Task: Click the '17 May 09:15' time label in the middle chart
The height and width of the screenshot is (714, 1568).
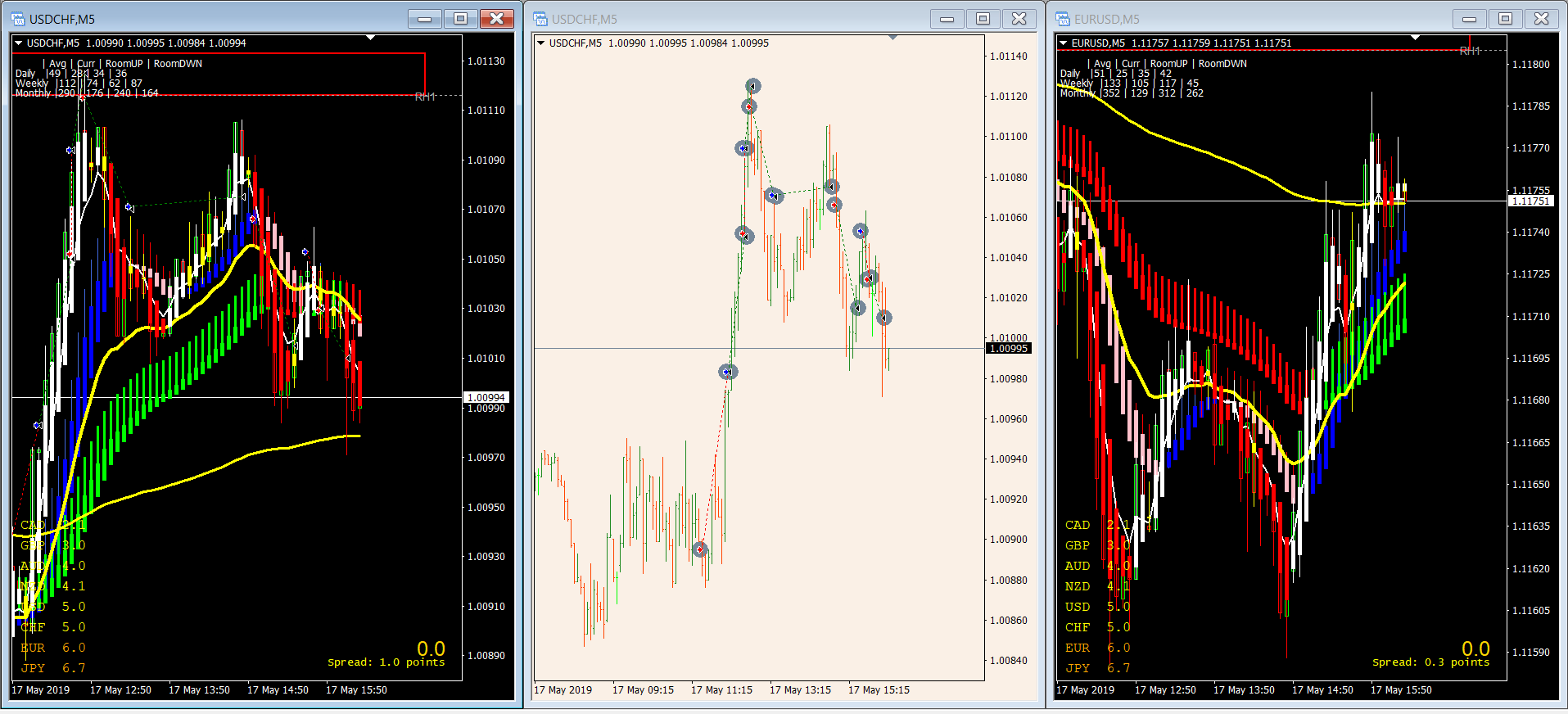Action: point(643,690)
